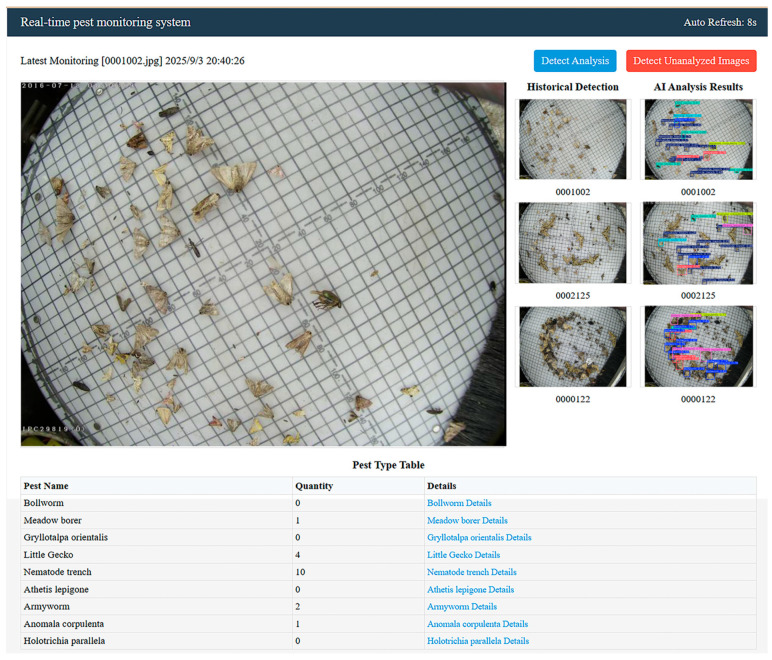Click the Detect Analysis button
The image size is (772, 660).
575,61
